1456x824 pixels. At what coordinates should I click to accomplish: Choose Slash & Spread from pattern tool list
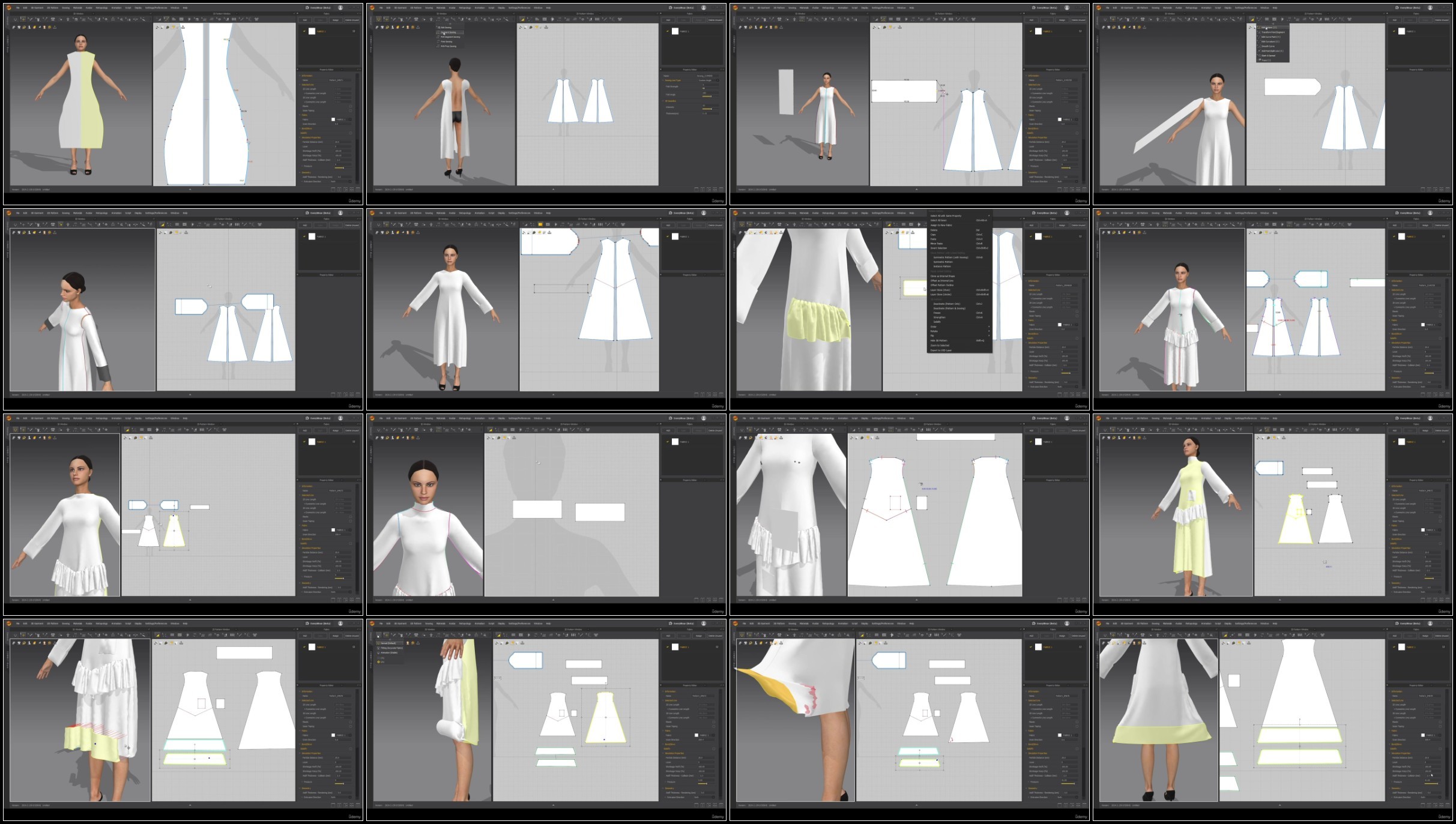(1268, 55)
